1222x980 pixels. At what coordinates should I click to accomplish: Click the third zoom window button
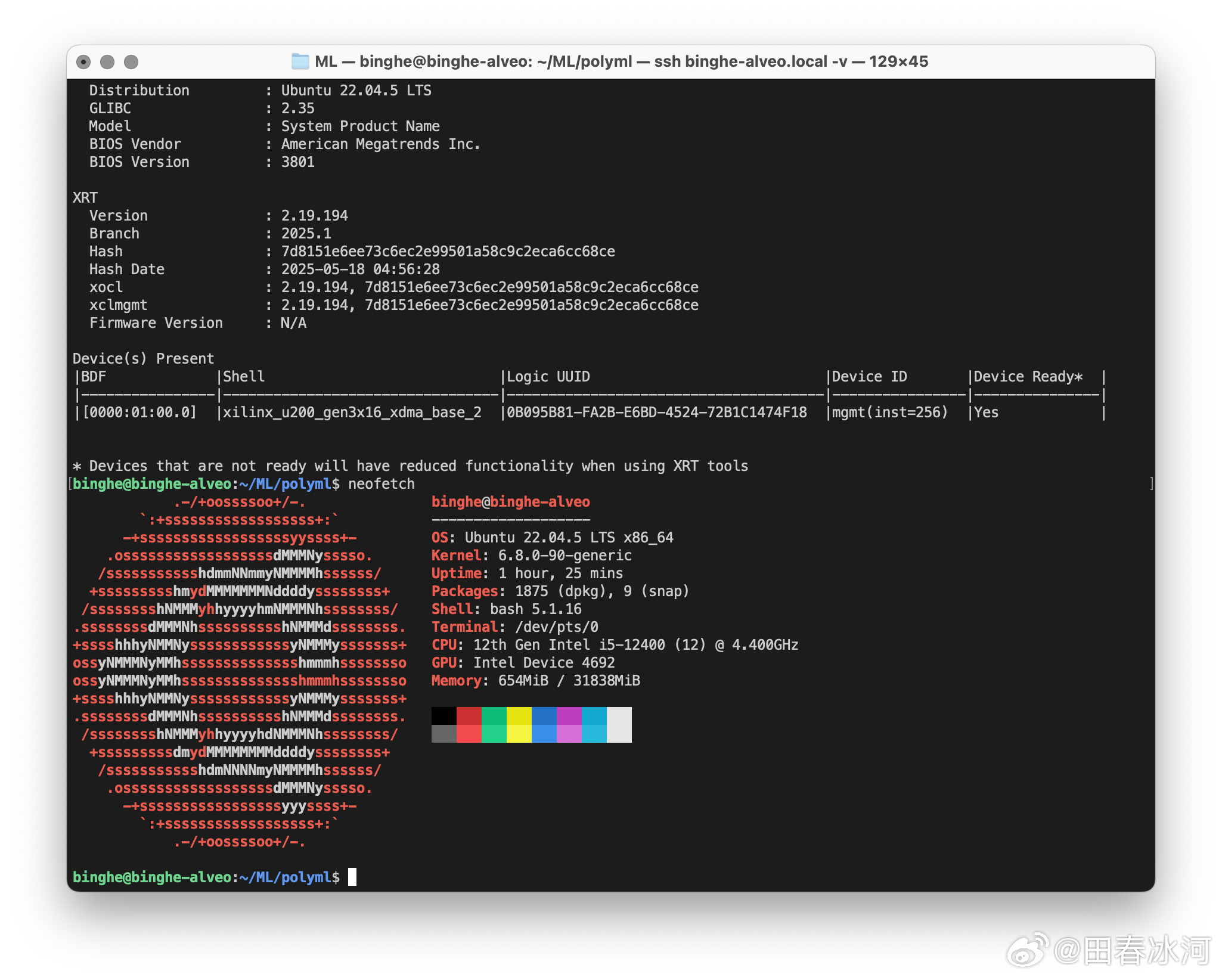[131, 62]
